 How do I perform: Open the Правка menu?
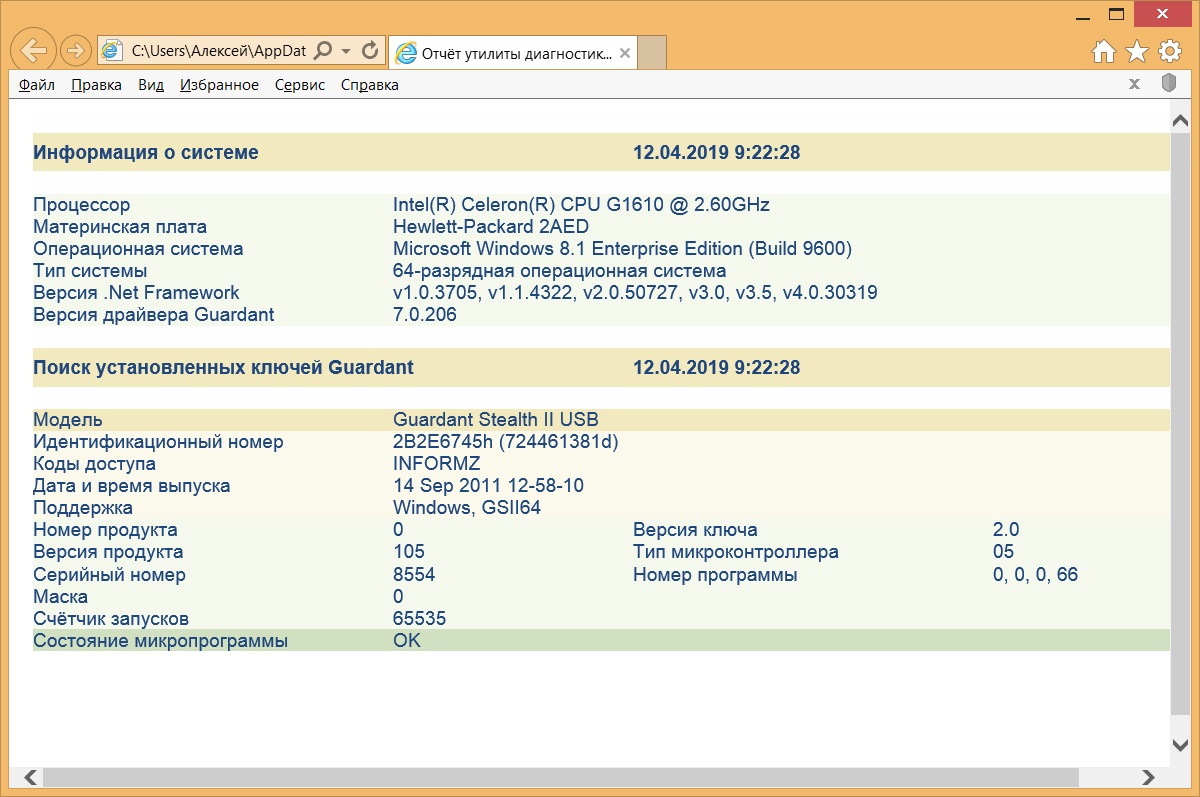[x=96, y=85]
